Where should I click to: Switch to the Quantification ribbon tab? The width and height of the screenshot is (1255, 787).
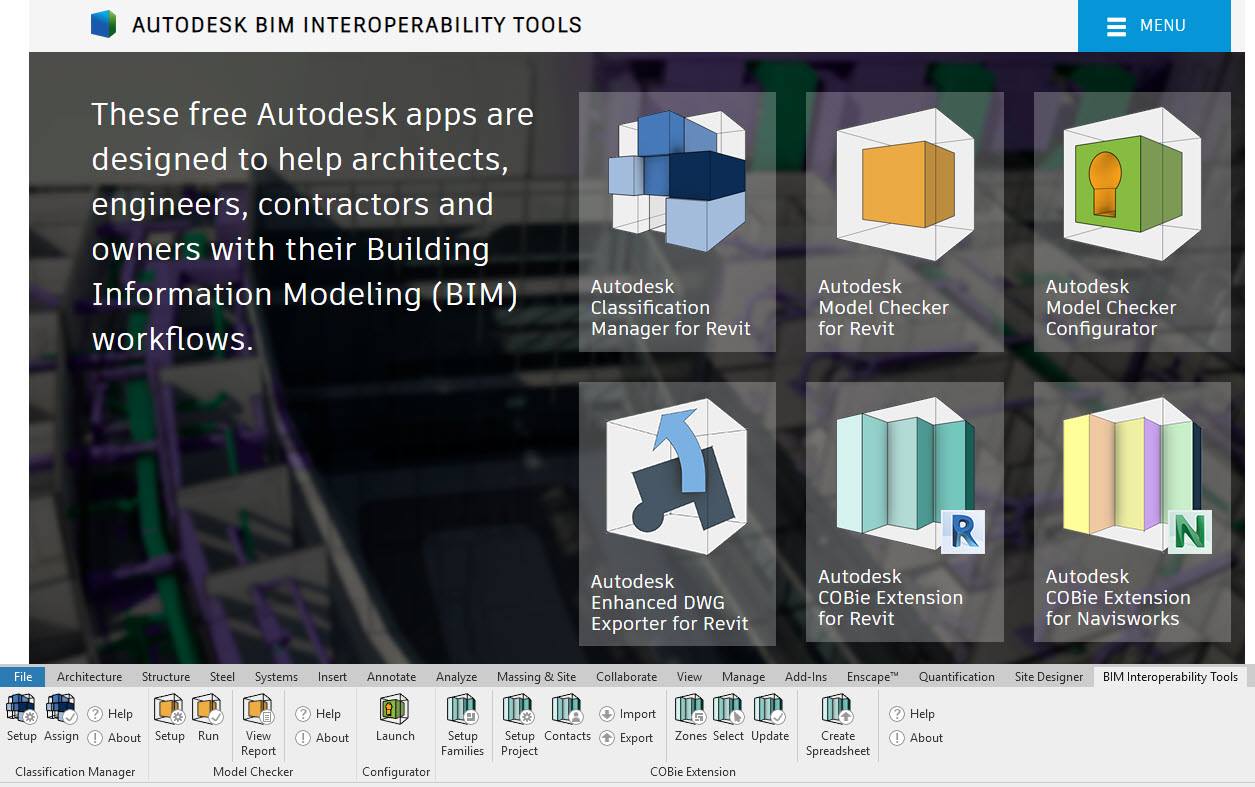(957, 677)
